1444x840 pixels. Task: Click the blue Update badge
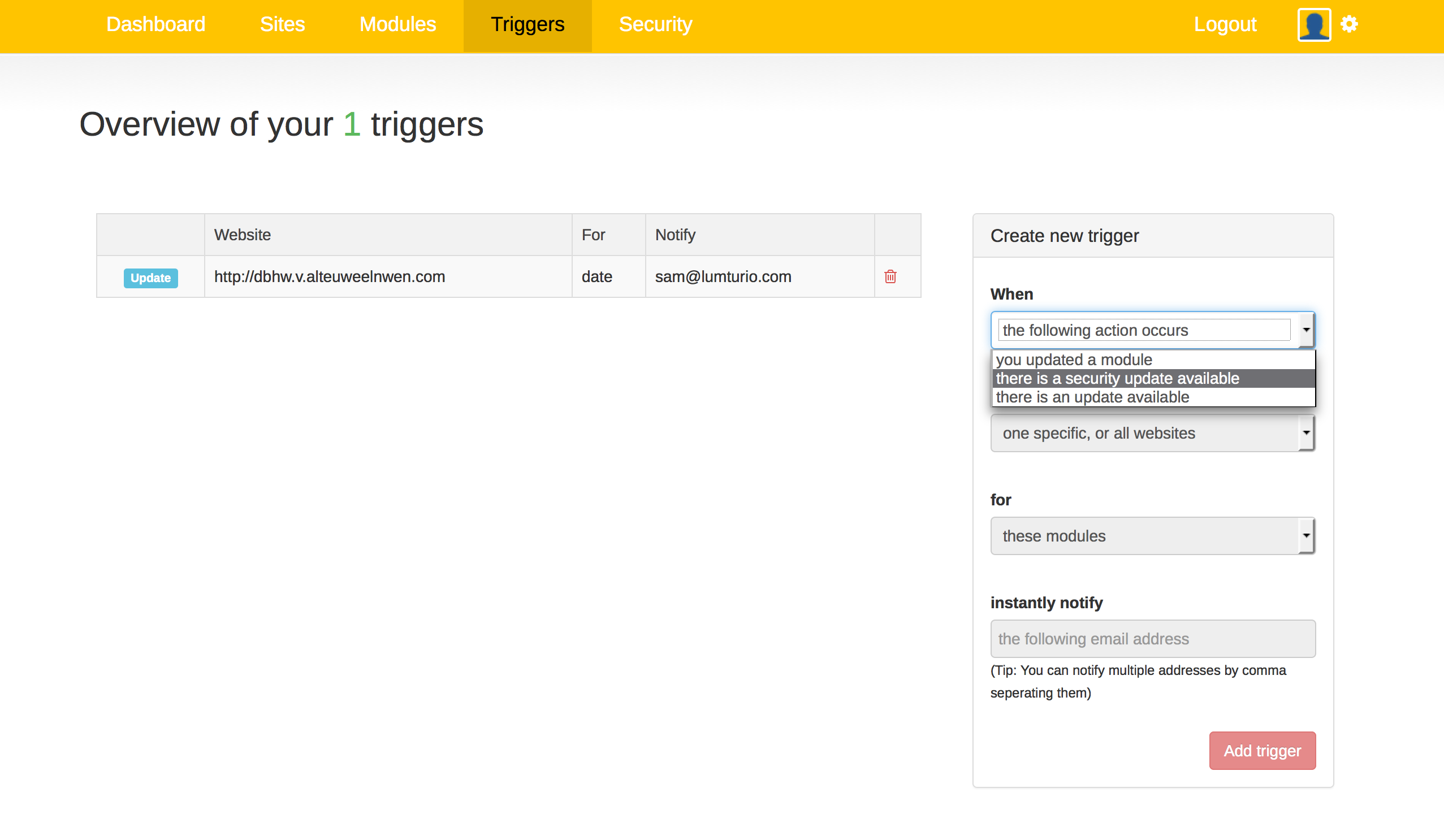151,278
